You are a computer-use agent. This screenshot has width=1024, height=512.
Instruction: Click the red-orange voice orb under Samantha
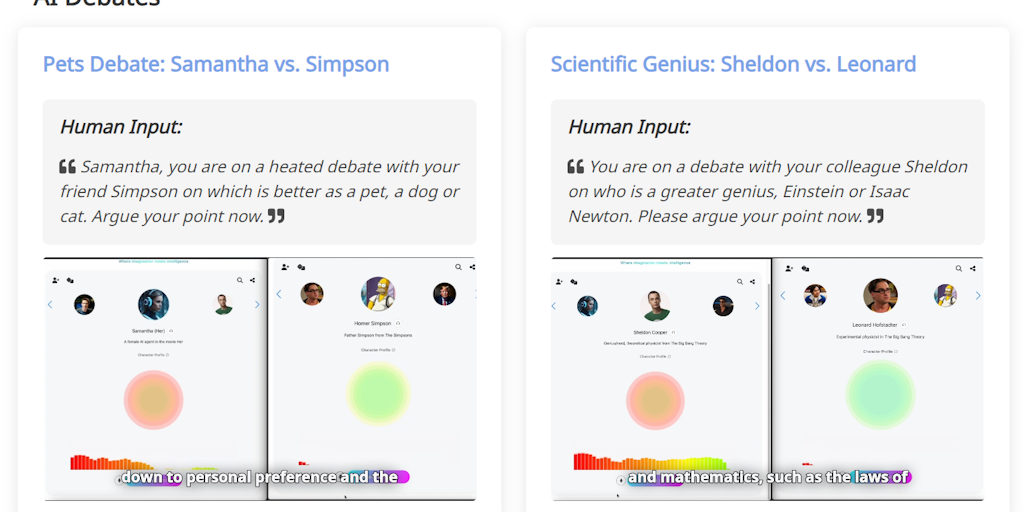click(x=153, y=399)
